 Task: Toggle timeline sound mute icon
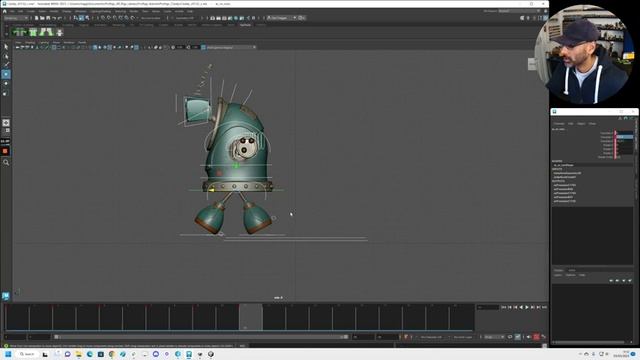(x=529, y=337)
